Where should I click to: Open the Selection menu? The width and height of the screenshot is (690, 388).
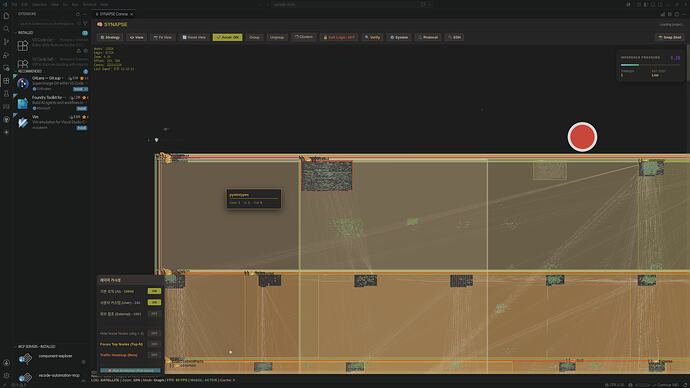pos(39,4)
